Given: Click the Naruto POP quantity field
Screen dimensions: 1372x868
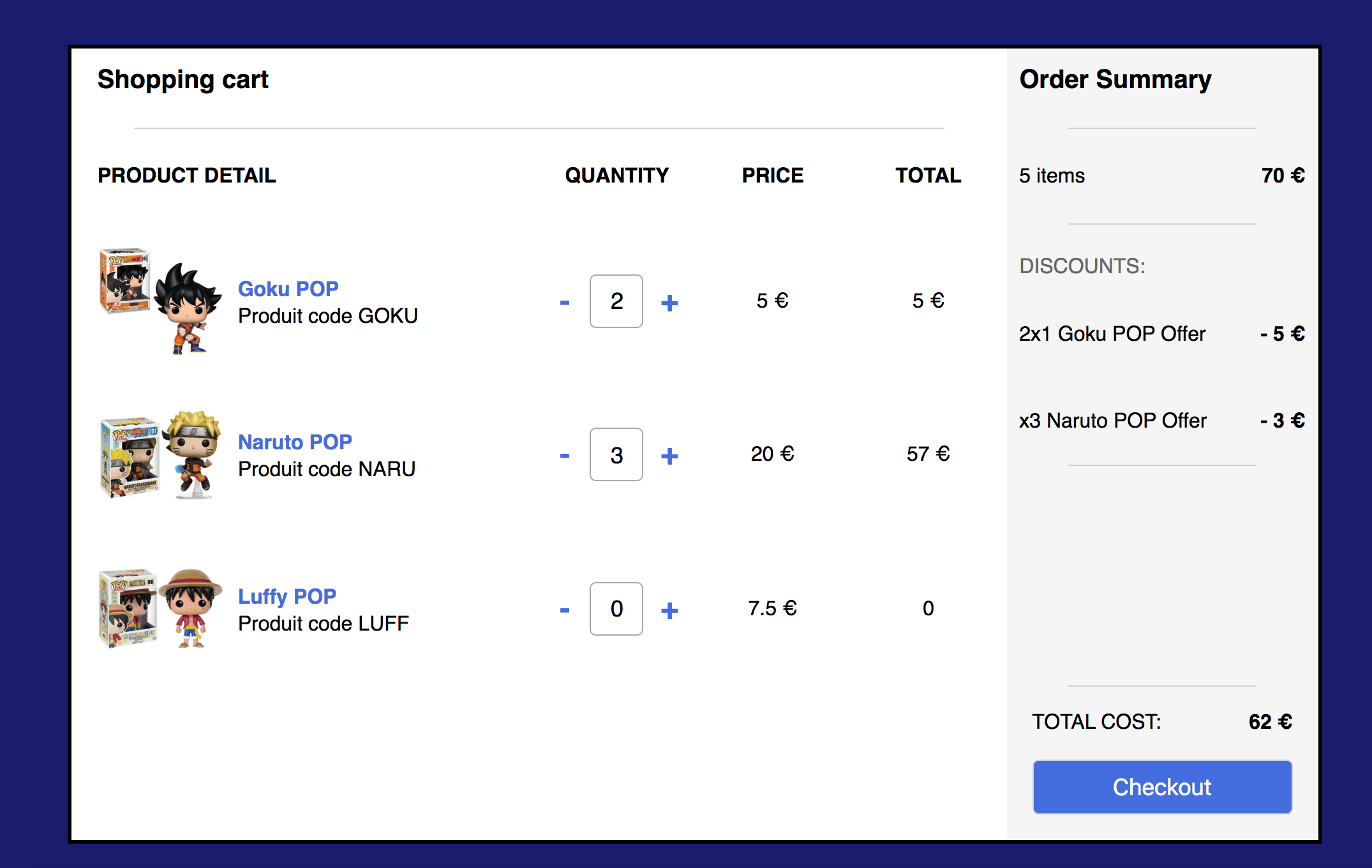Looking at the screenshot, I should click(x=616, y=454).
